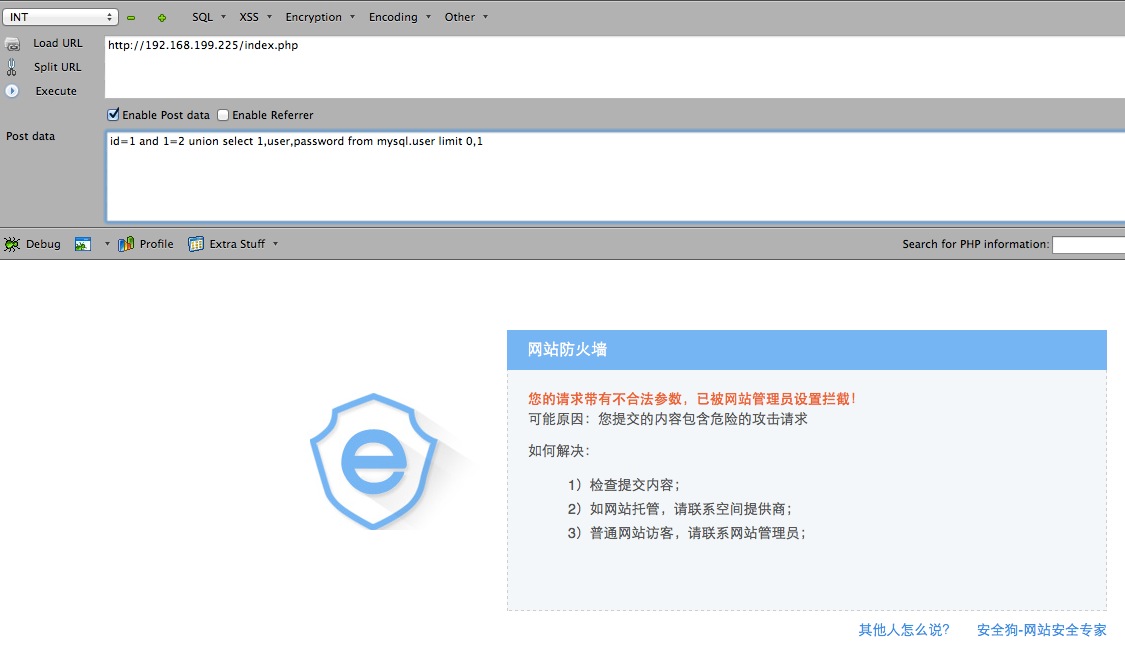Image resolution: width=1125 pixels, height=650 pixels.
Task: Open the Other dropdown menu
Action: coord(466,17)
